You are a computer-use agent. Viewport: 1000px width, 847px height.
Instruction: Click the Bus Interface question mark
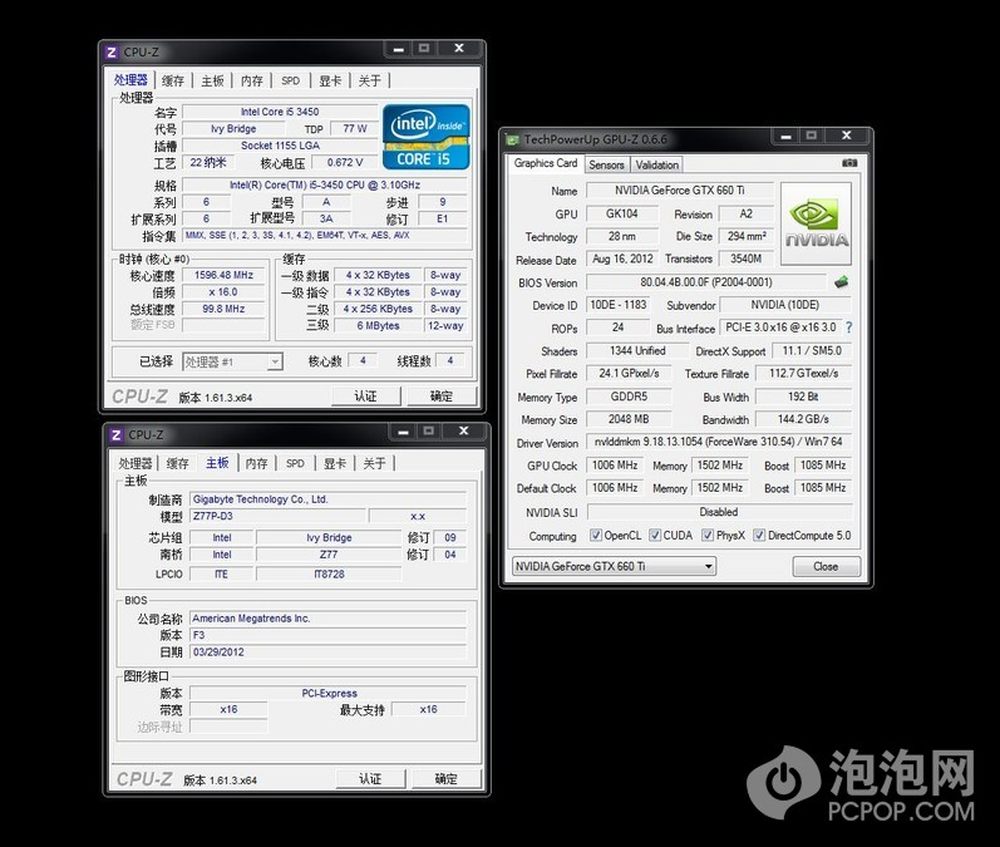coord(849,327)
